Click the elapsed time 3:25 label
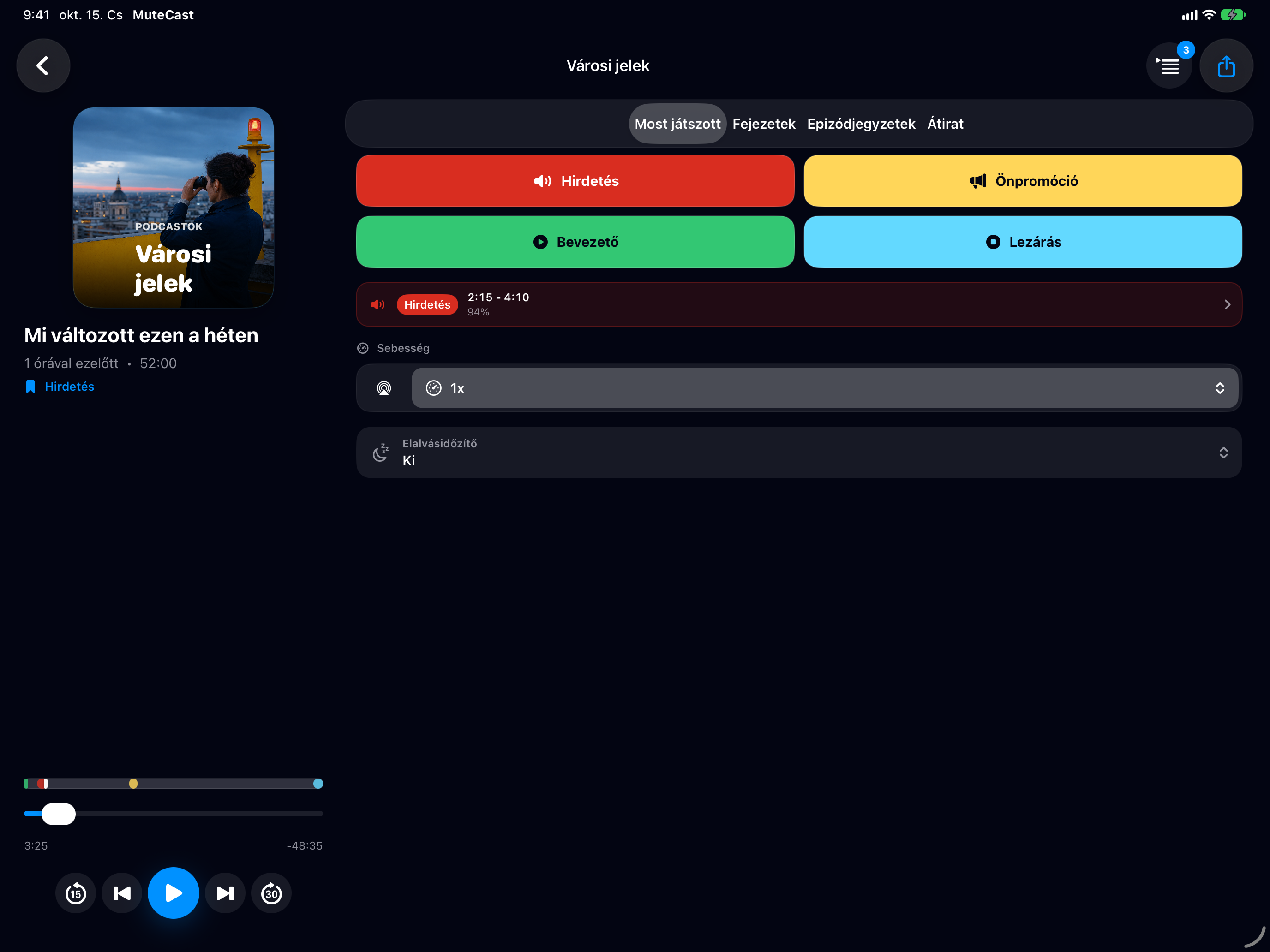1270x952 pixels. tap(36, 846)
